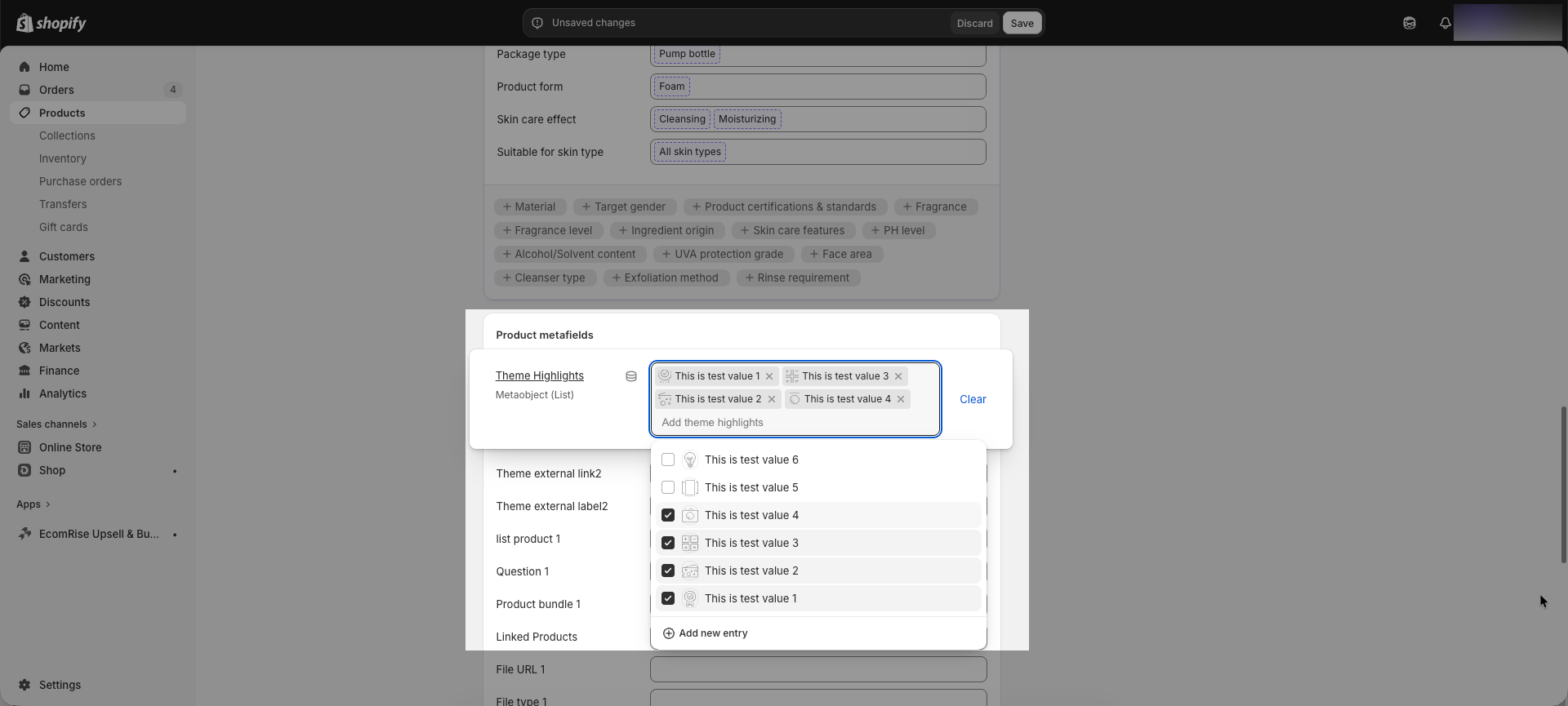1568x706 pixels.
Task: Click the plus icon for Add new entry
Action: point(669,633)
